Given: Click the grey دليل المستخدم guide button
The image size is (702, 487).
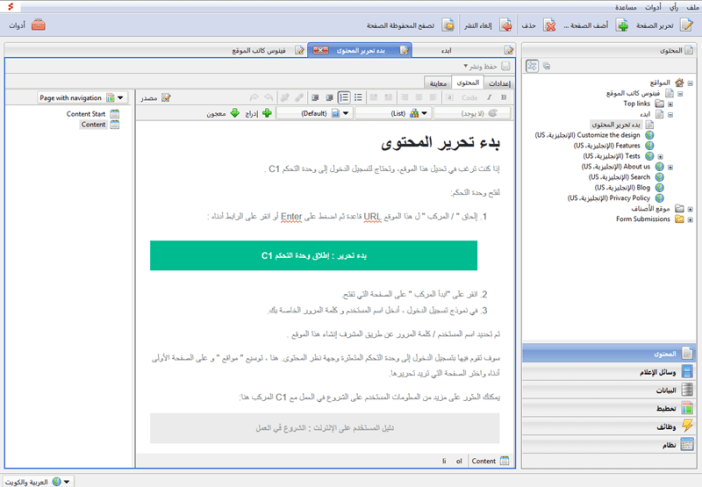Looking at the screenshot, I should click(x=325, y=428).
